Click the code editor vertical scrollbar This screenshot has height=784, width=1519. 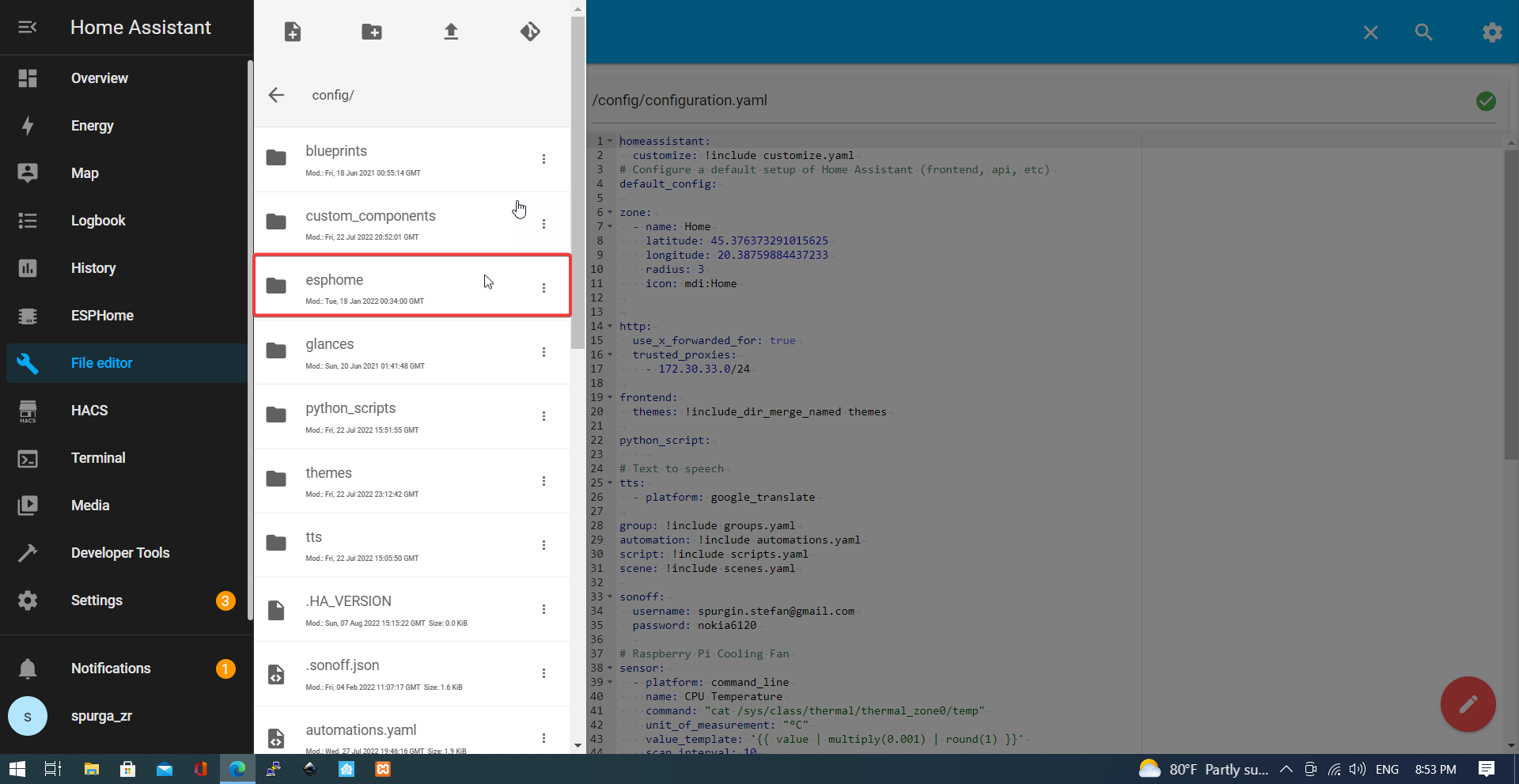[x=1511, y=305]
